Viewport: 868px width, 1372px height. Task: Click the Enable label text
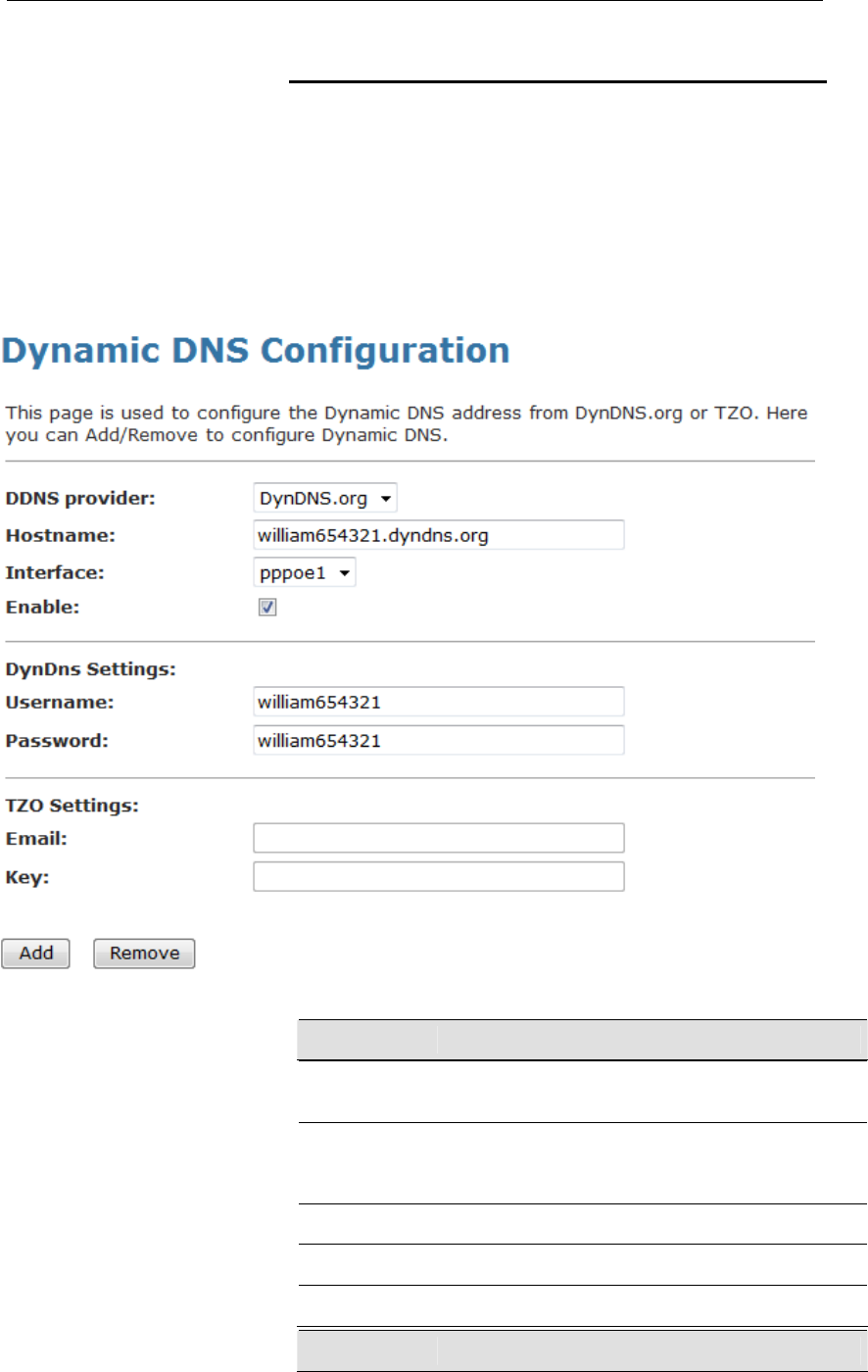coord(42,608)
